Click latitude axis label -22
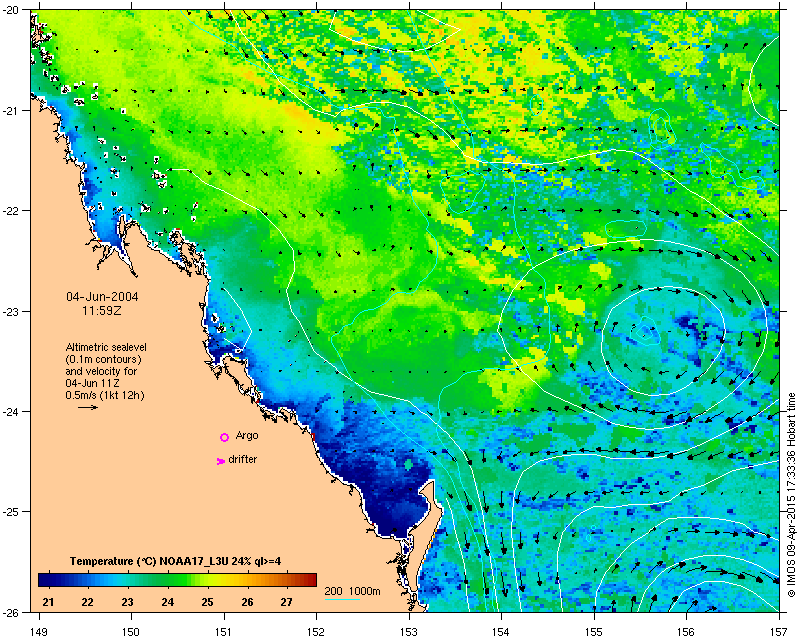The image size is (800, 640). point(10,211)
